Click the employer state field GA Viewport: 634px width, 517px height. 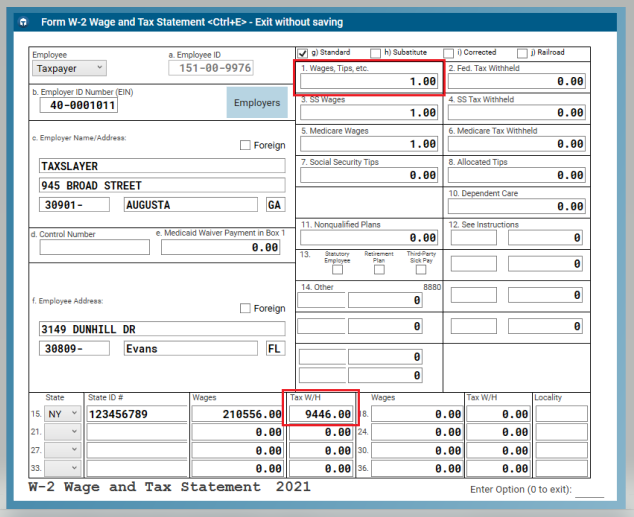coord(276,205)
